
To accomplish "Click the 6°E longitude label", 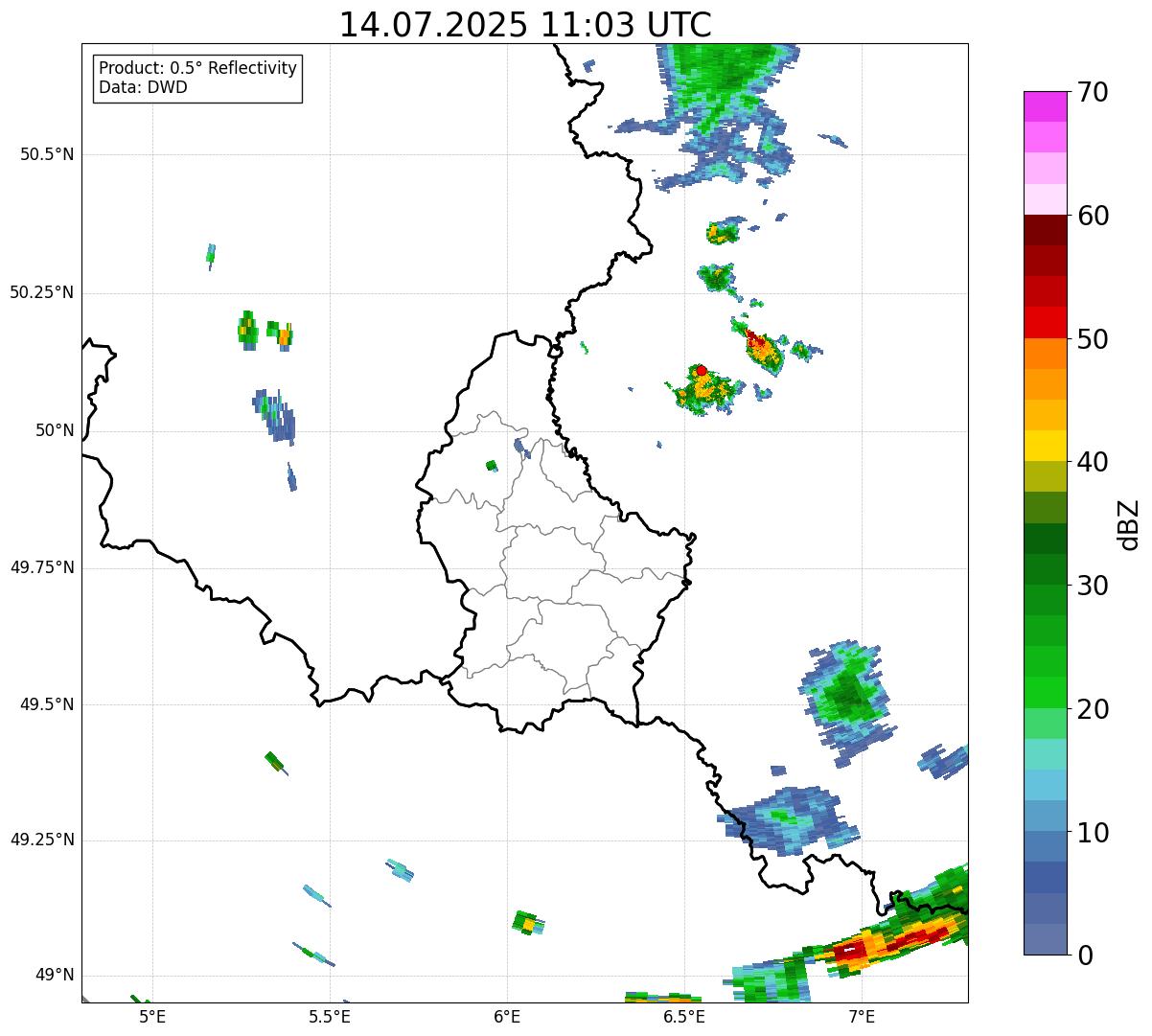I will (507, 1016).
